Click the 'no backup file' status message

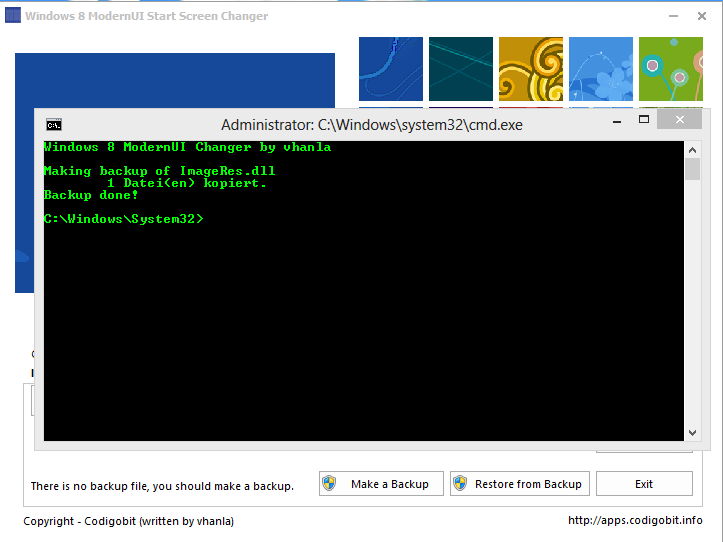tap(162, 486)
